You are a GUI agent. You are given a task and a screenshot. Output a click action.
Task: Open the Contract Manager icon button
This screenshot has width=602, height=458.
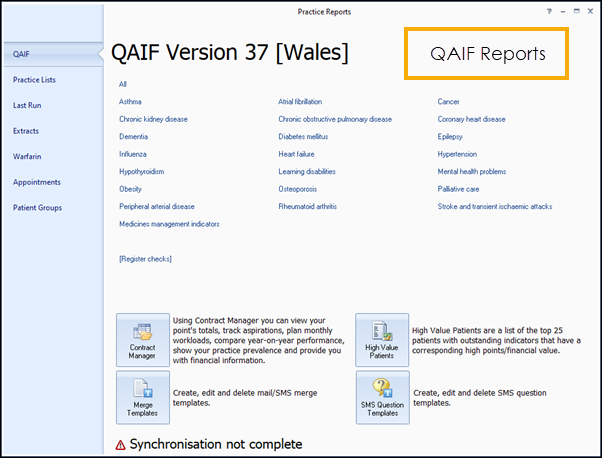pyautogui.click(x=142, y=340)
